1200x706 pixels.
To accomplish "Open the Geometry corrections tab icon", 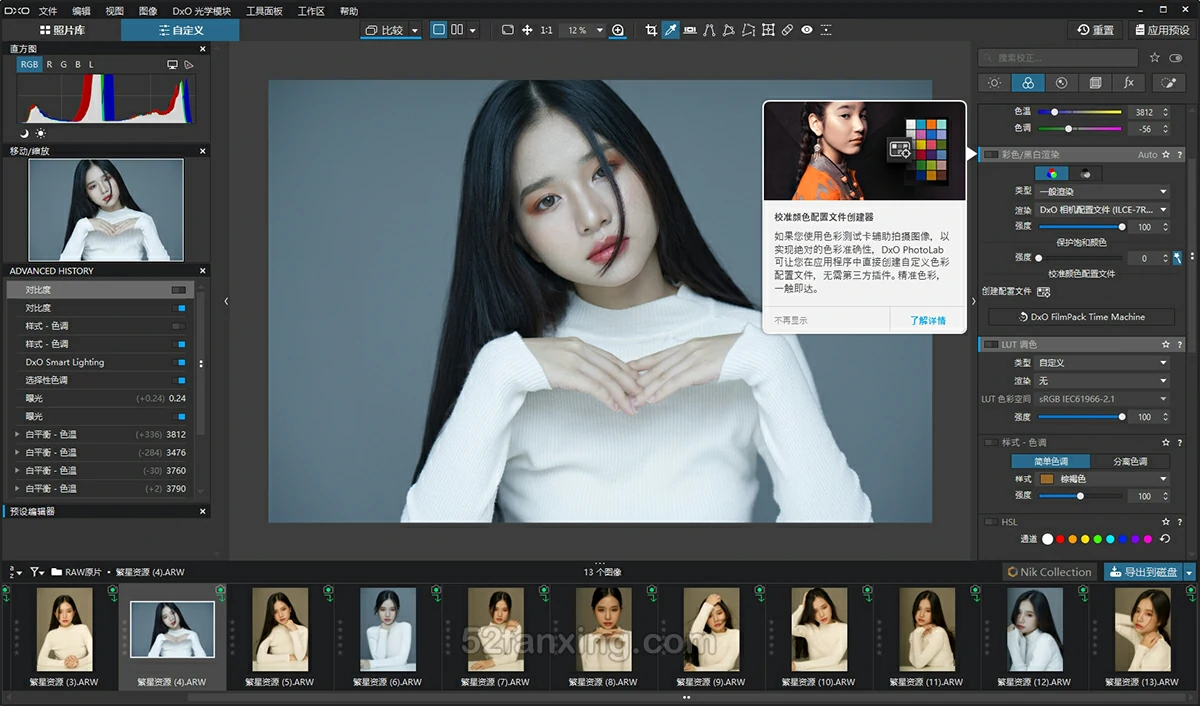I will click(1095, 83).
